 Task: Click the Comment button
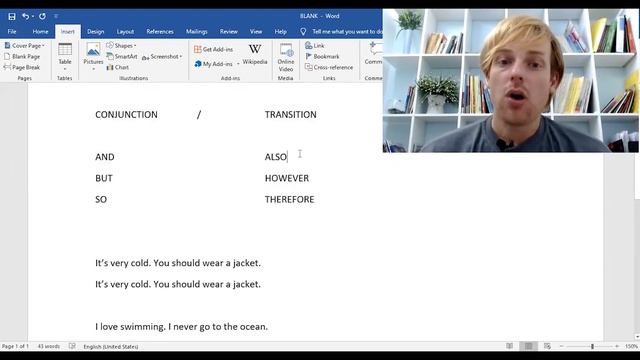pyautogui.click(x=373, y=54)
